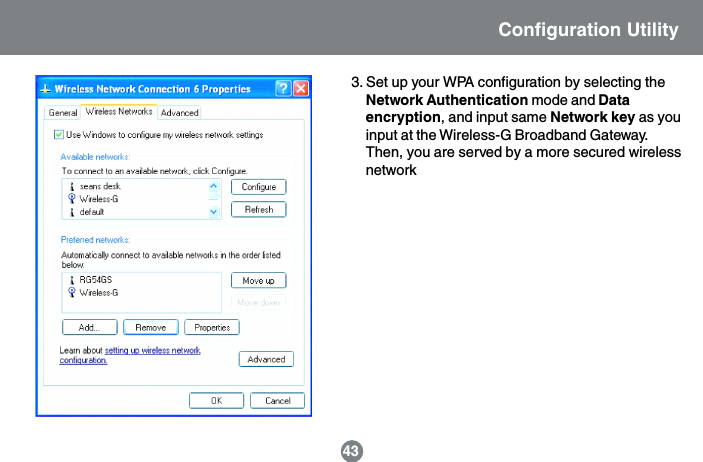Viewport: 703px width, 462px height.
Task: Click the grayed Move down button
Action: [x=259, y=303]
